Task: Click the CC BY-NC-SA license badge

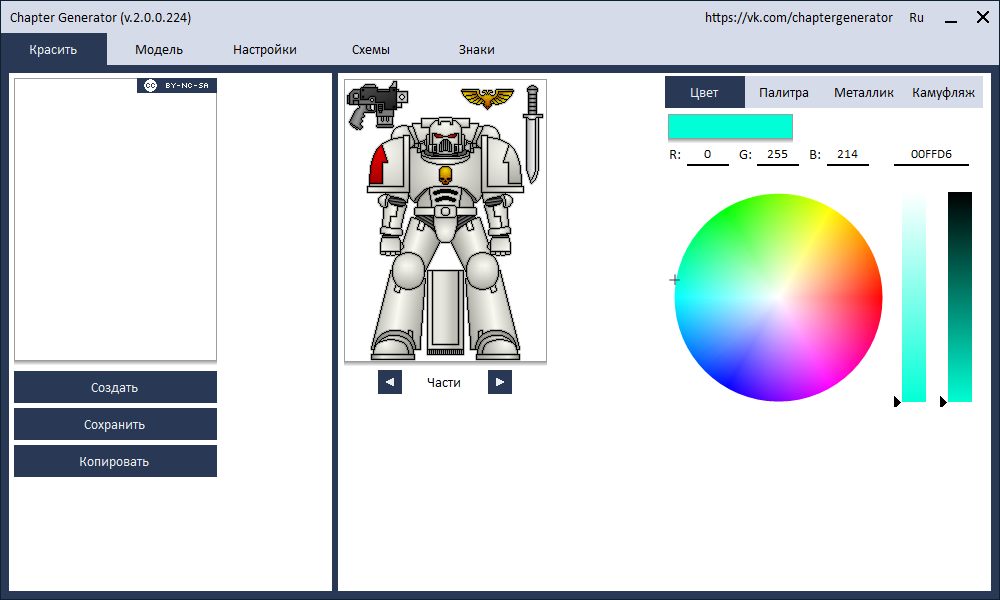Action: 177,85
